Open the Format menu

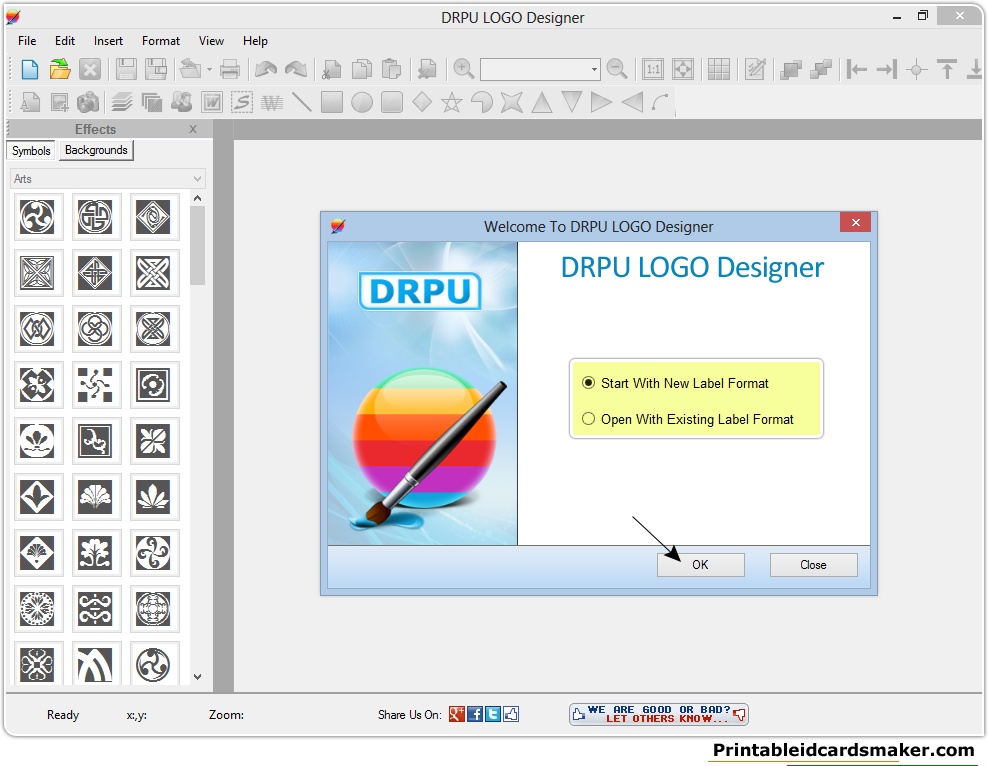click(161, 41)
